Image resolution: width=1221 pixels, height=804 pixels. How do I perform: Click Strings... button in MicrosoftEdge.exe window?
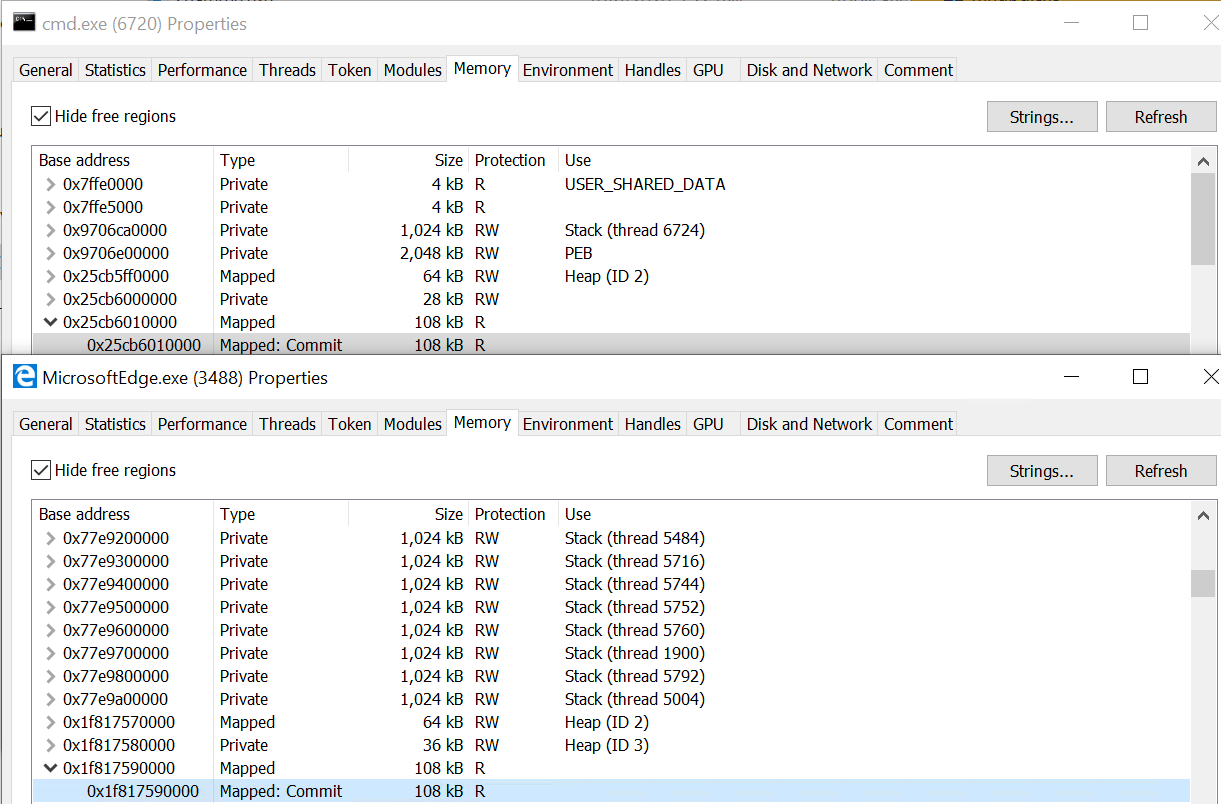coord(1042,471)
